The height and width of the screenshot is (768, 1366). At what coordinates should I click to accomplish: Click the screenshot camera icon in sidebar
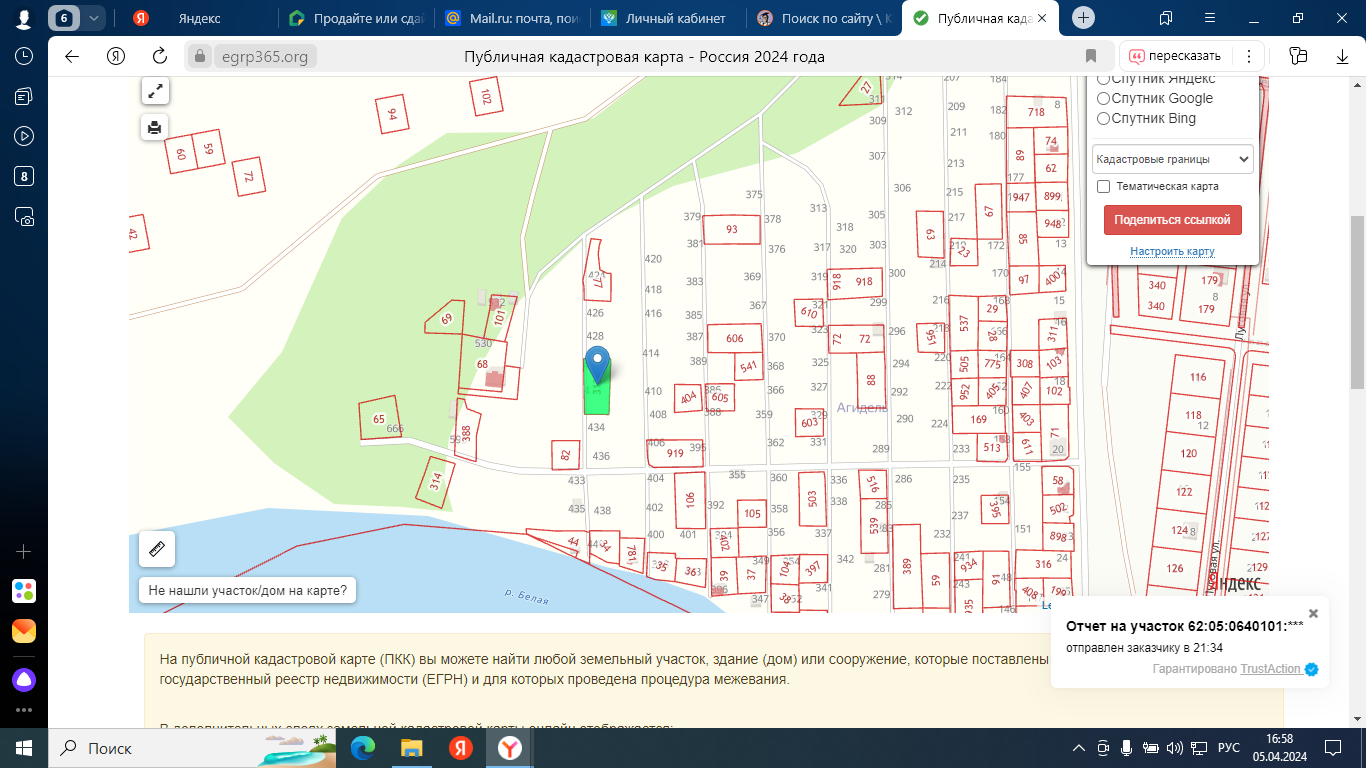click(x=24, y=216)
